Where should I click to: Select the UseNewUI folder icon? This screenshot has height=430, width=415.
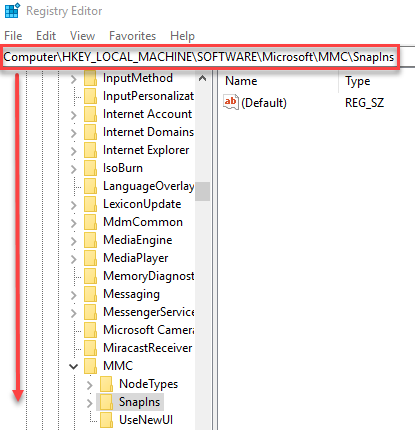point(106,420)
